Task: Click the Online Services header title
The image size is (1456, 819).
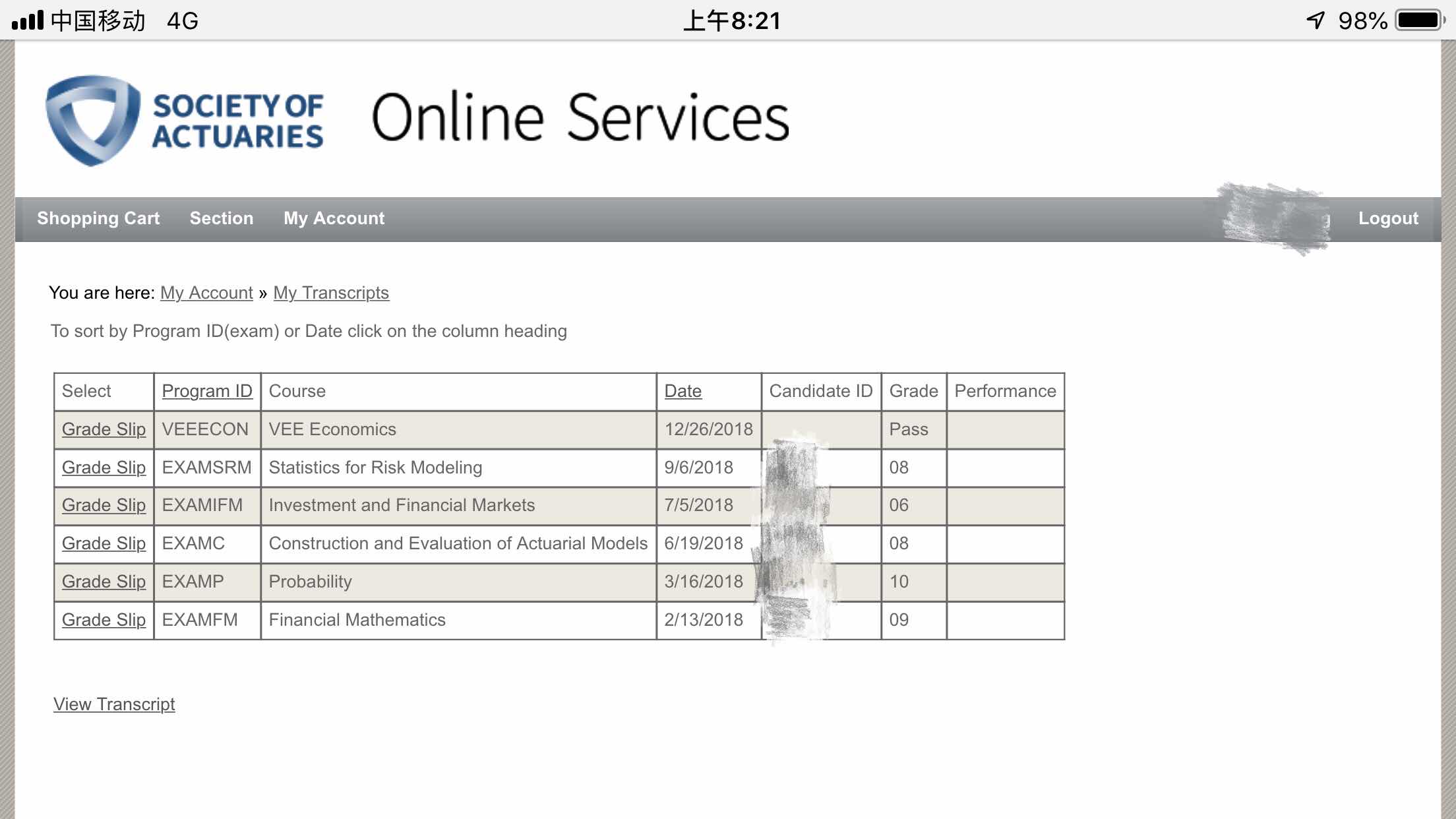Action: point(580,117)
